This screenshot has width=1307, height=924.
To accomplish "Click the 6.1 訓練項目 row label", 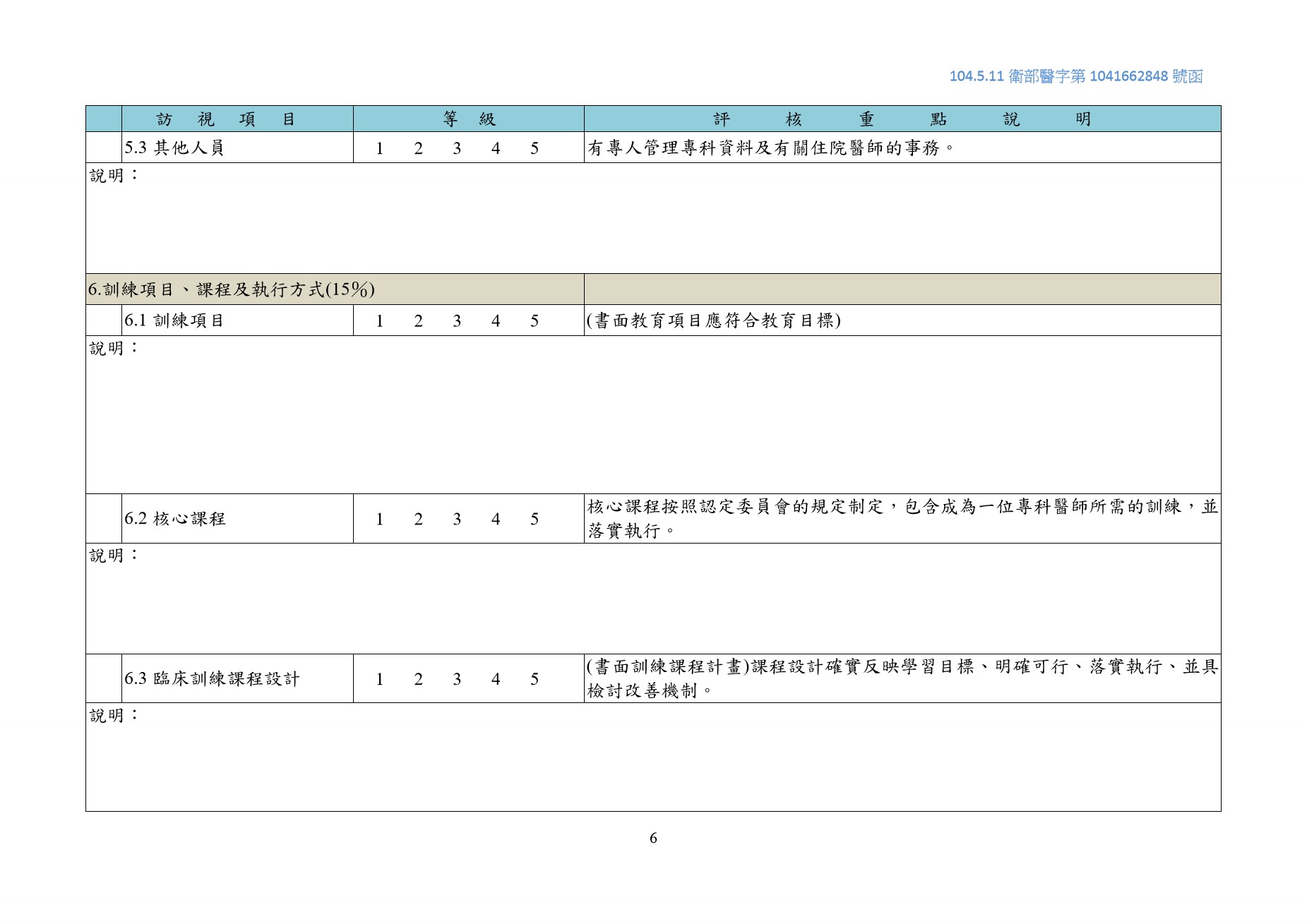I will (x=174, y=320).
